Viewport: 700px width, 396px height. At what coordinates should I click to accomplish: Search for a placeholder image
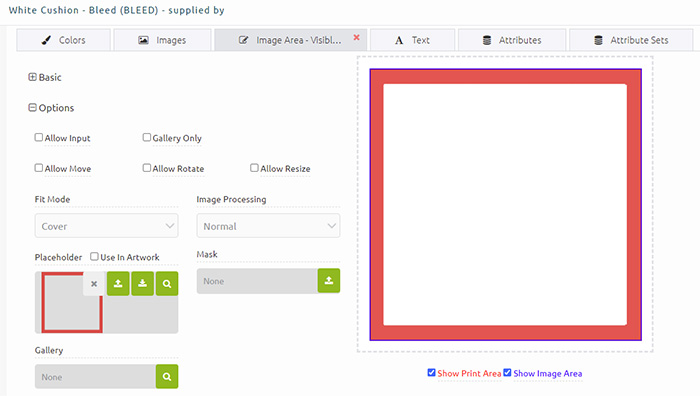pos(167,283)
